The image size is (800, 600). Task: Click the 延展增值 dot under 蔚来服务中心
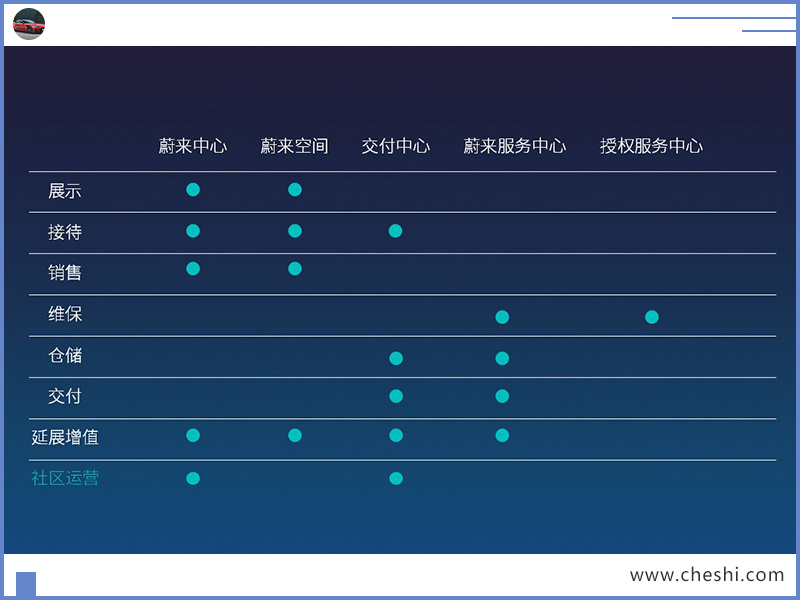pyautogui.click(x=502, y=436)
